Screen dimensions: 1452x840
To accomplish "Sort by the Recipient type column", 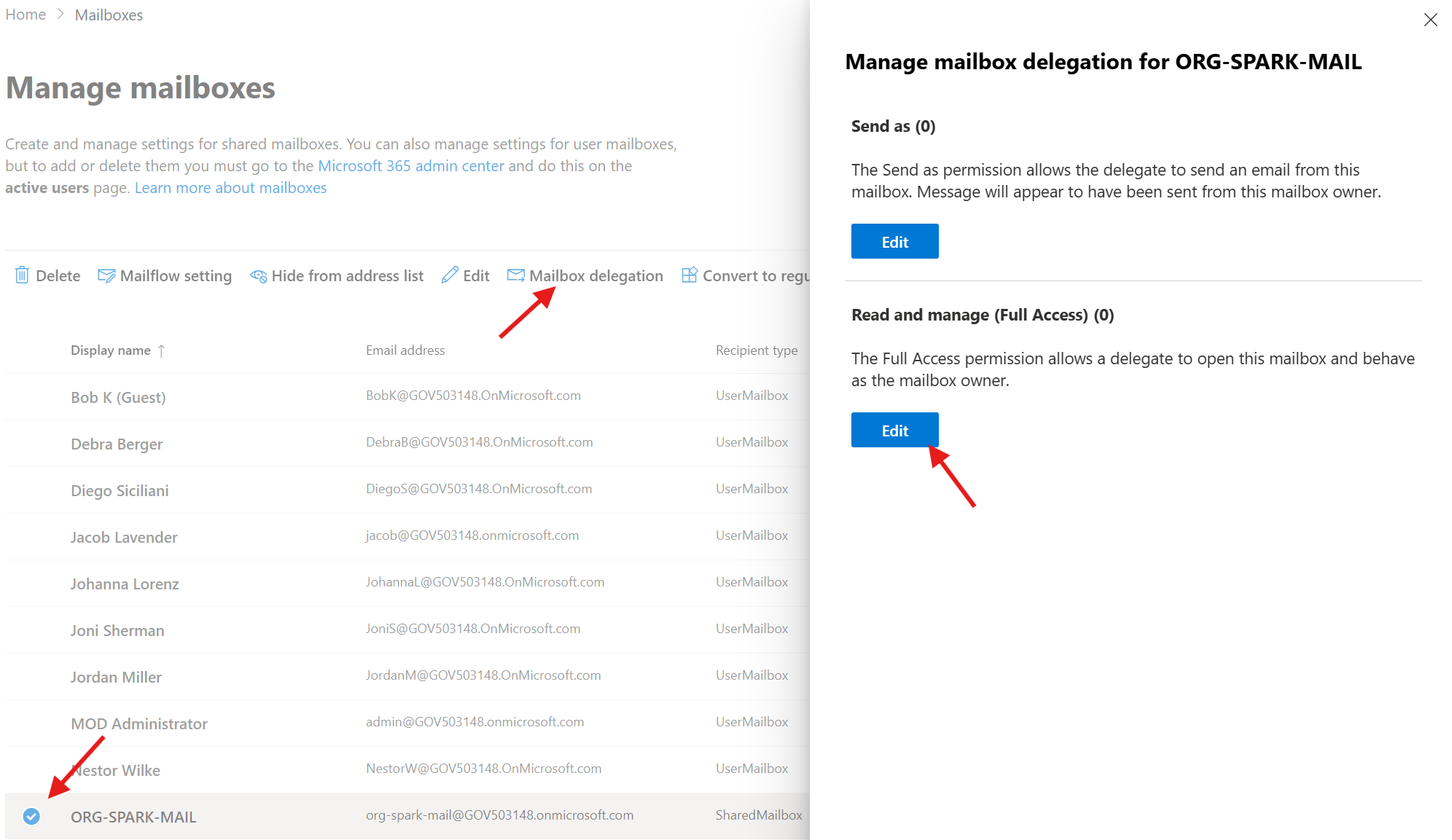I will (x=756, y=350).
